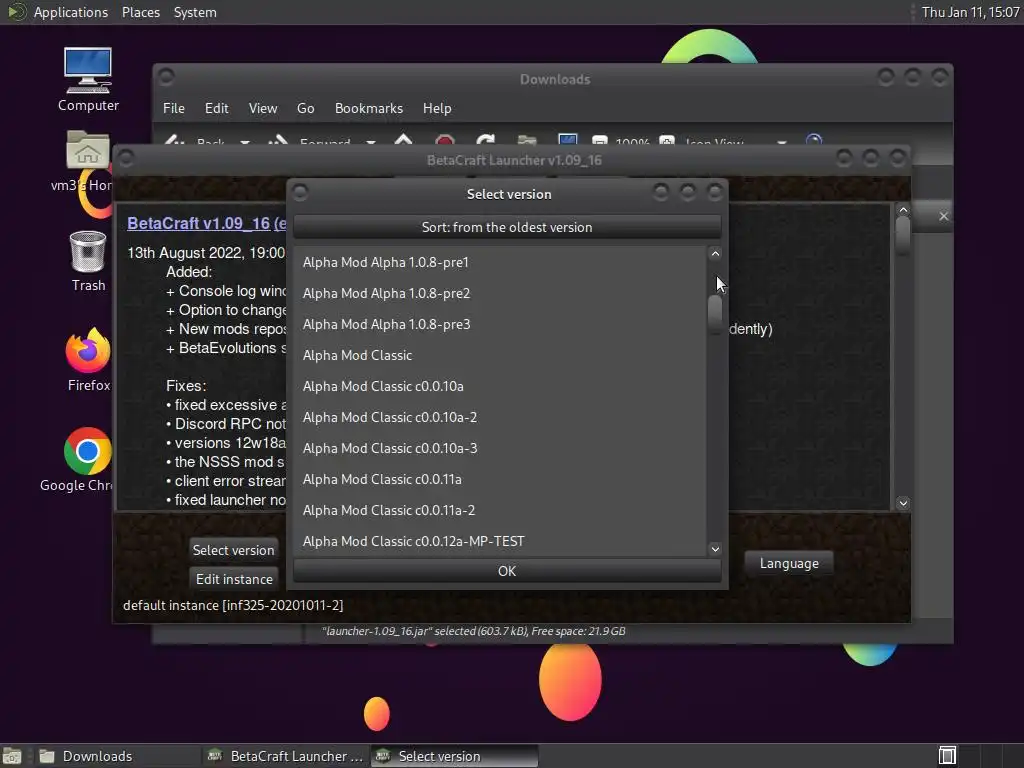The image size is (1024, 768).
Task: Open the Applications menu
Action: pos(71,12)
